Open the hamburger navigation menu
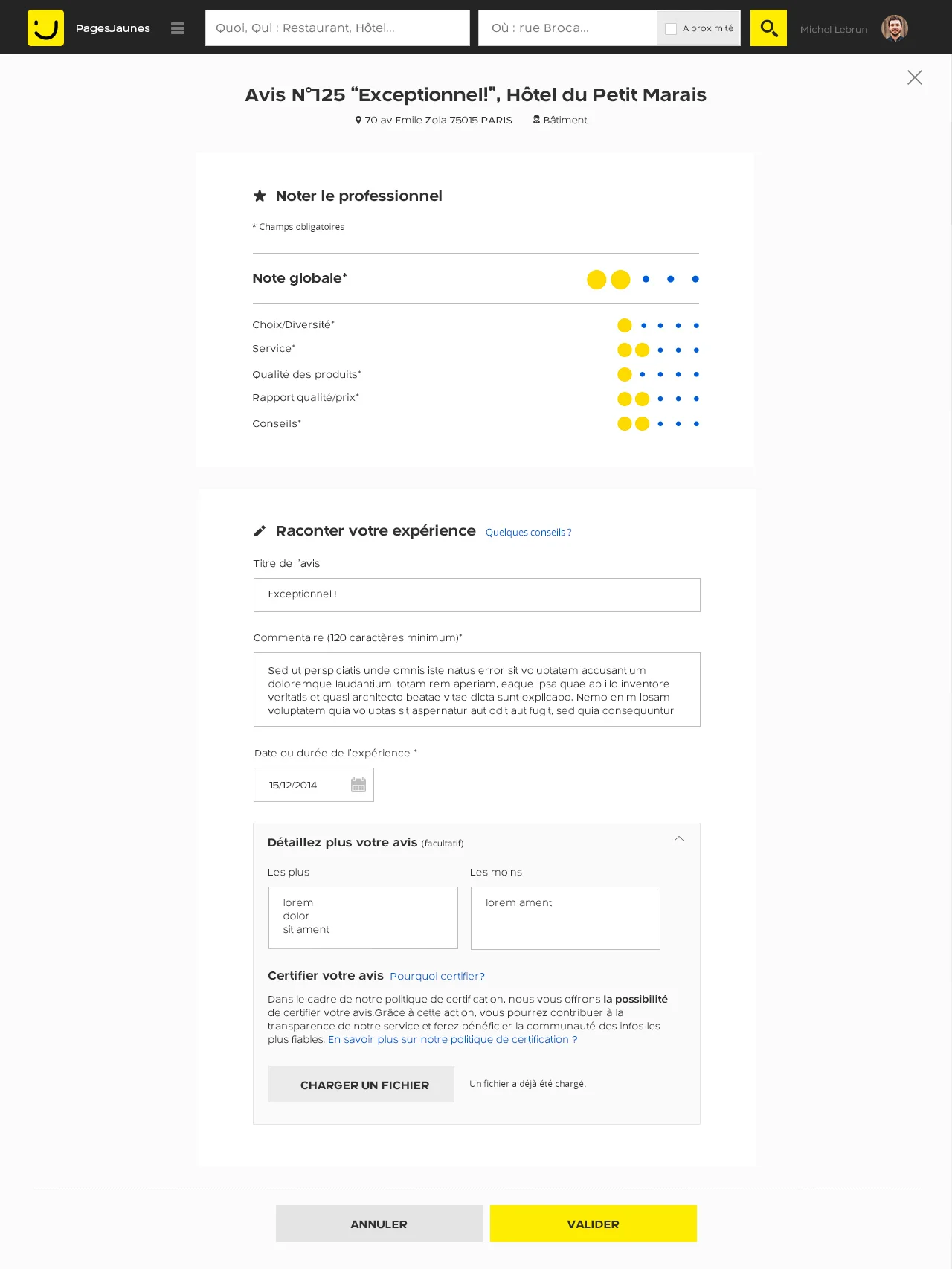Image resolution: width=952 pixels, height=1269 pixels. click(177, 28)
